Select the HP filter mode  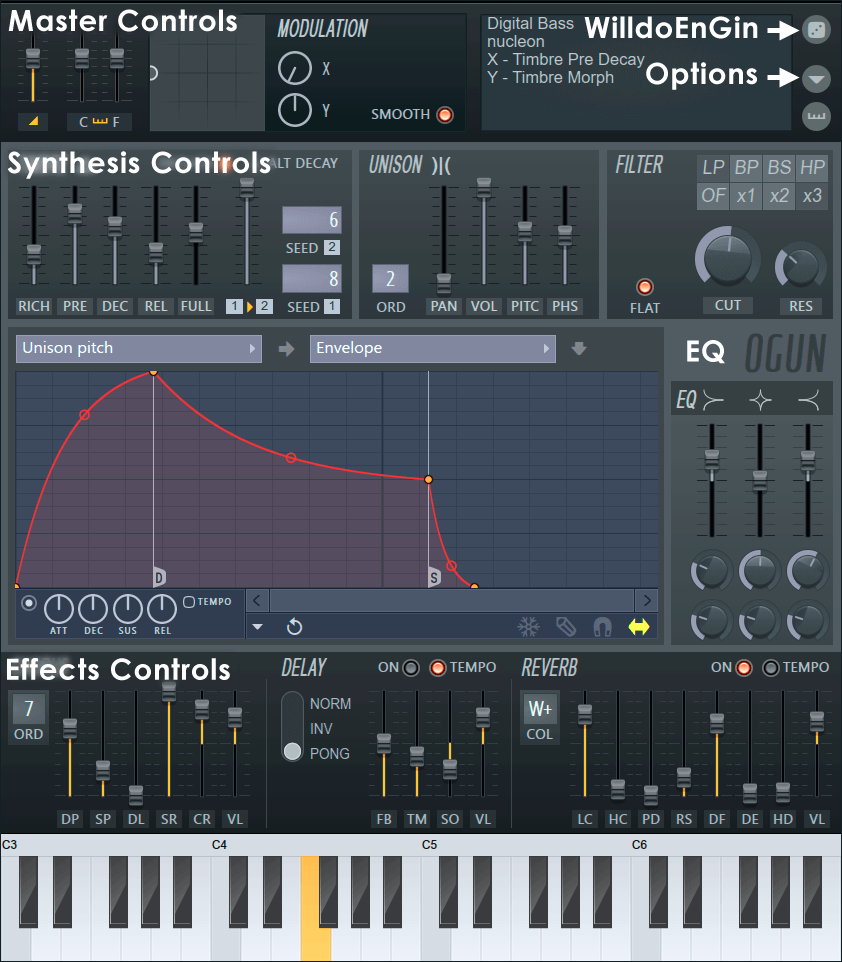click(x=812, y=168)
